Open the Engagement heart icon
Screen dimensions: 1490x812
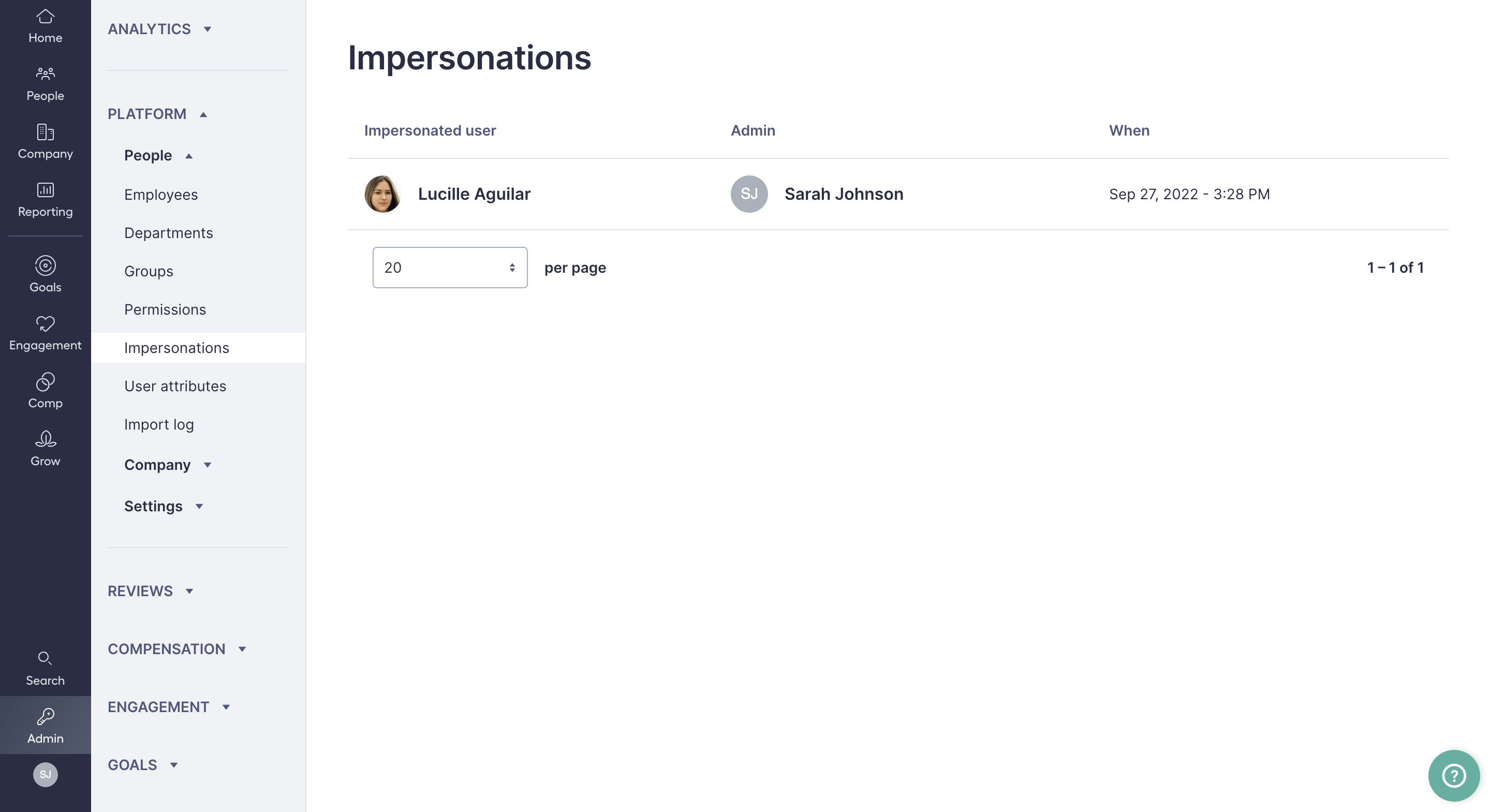(45, 324)
